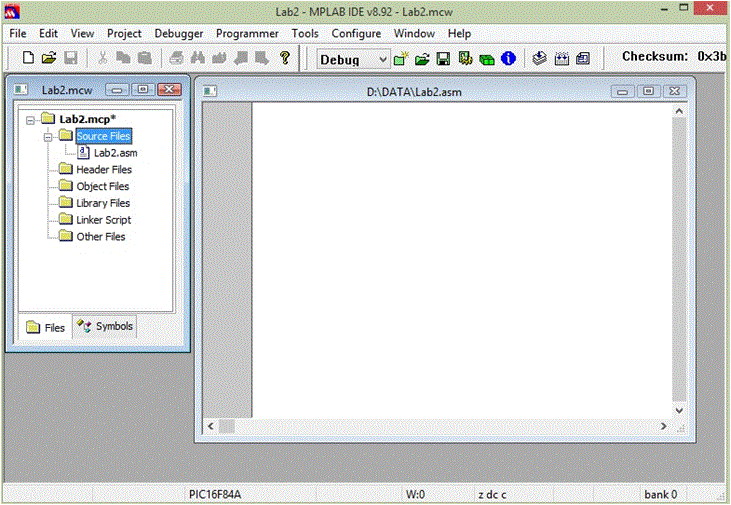Switch to the Files tab
731x505 pixels.
pyautogui.click(x=46, y=327)
